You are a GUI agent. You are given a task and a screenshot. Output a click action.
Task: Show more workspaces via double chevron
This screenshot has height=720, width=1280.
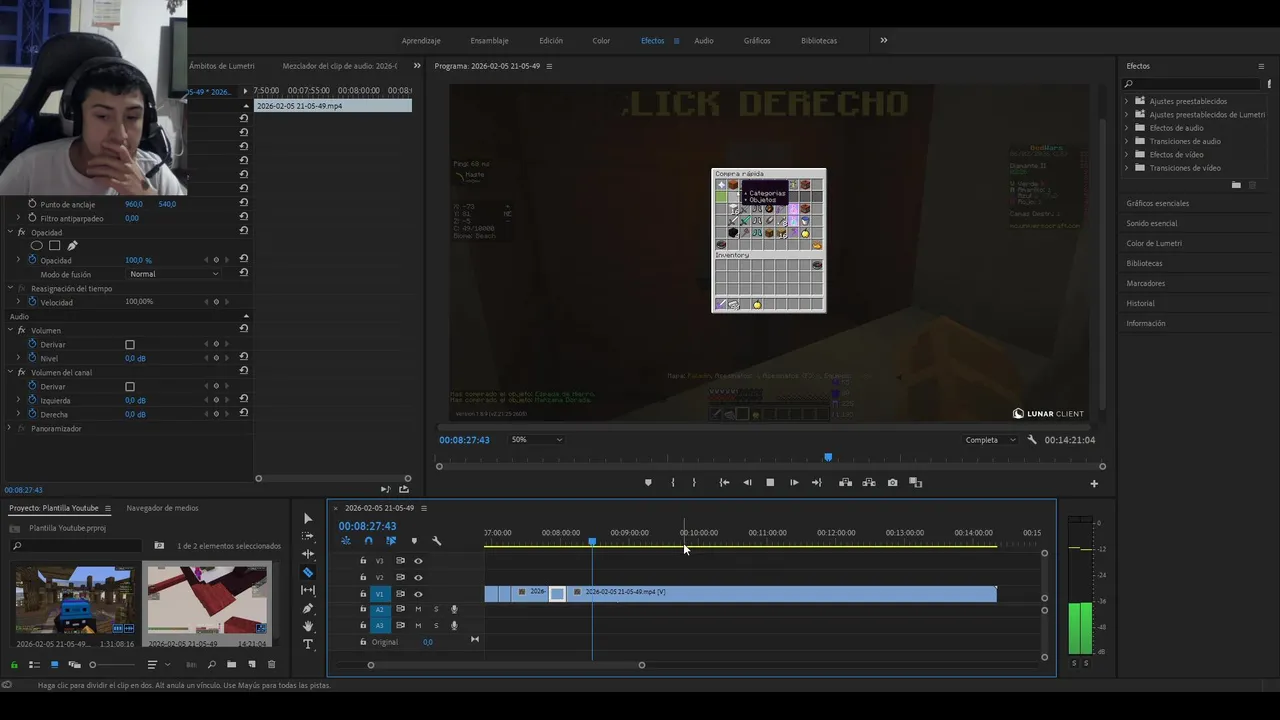click(883, 41)
